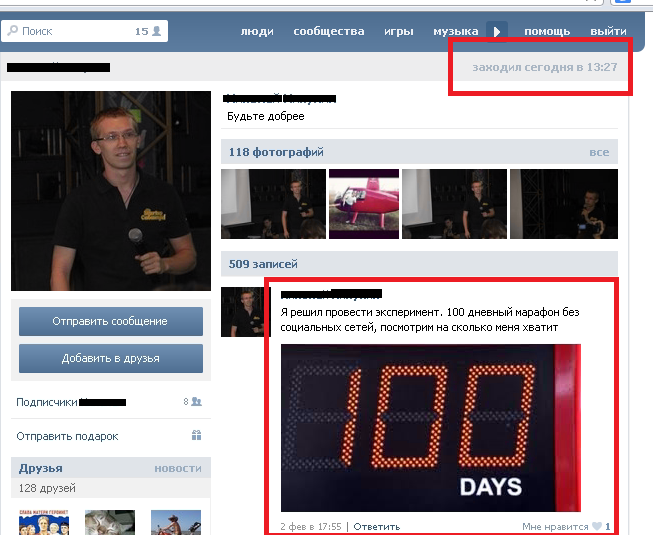Open the pink helicopter photo thumbnail
Screen dimensions: 653x535
364,204
